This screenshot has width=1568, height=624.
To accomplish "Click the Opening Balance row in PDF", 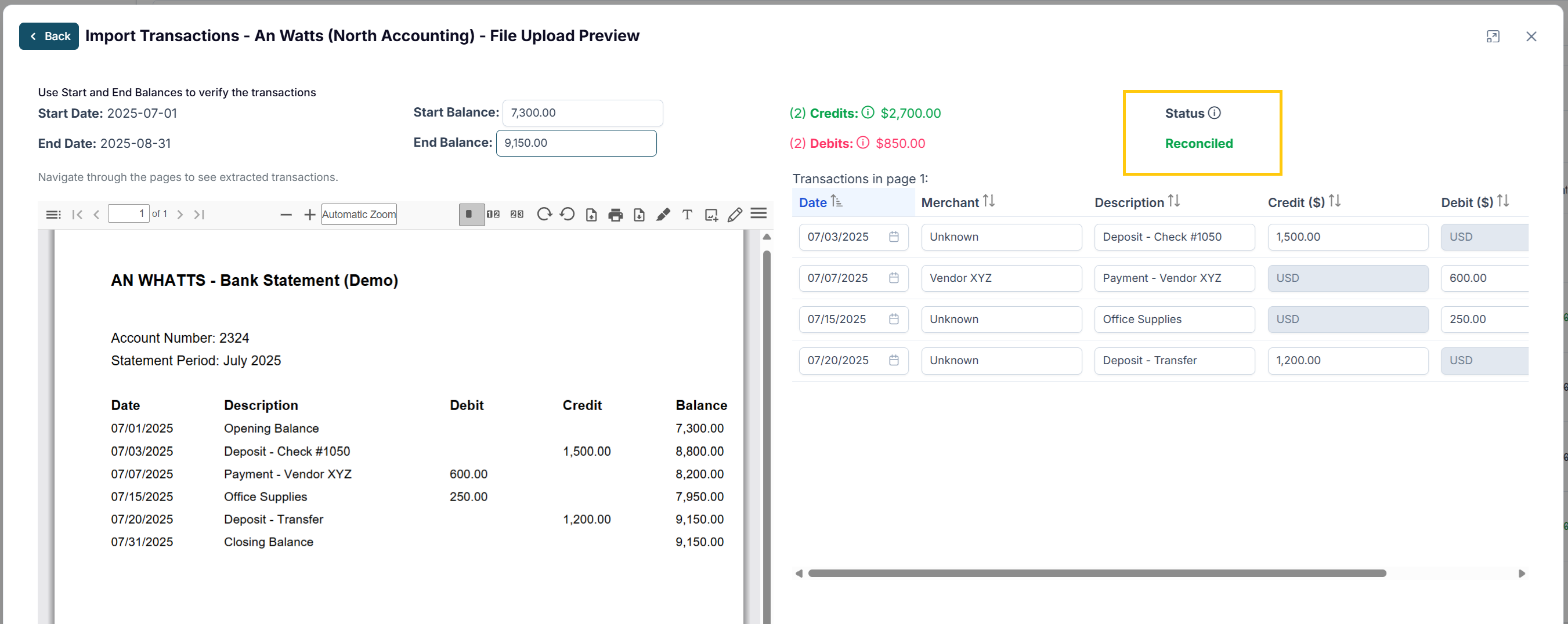I will click(x=417, y=429).
